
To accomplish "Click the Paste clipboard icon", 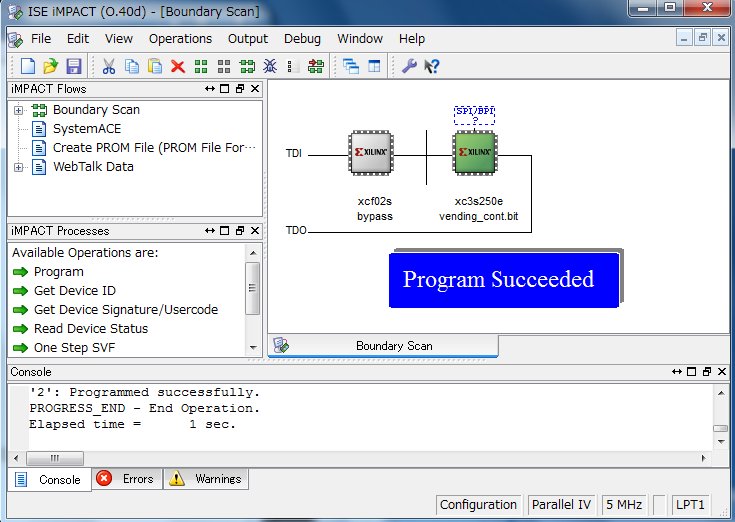I will [x=155, y=66].
